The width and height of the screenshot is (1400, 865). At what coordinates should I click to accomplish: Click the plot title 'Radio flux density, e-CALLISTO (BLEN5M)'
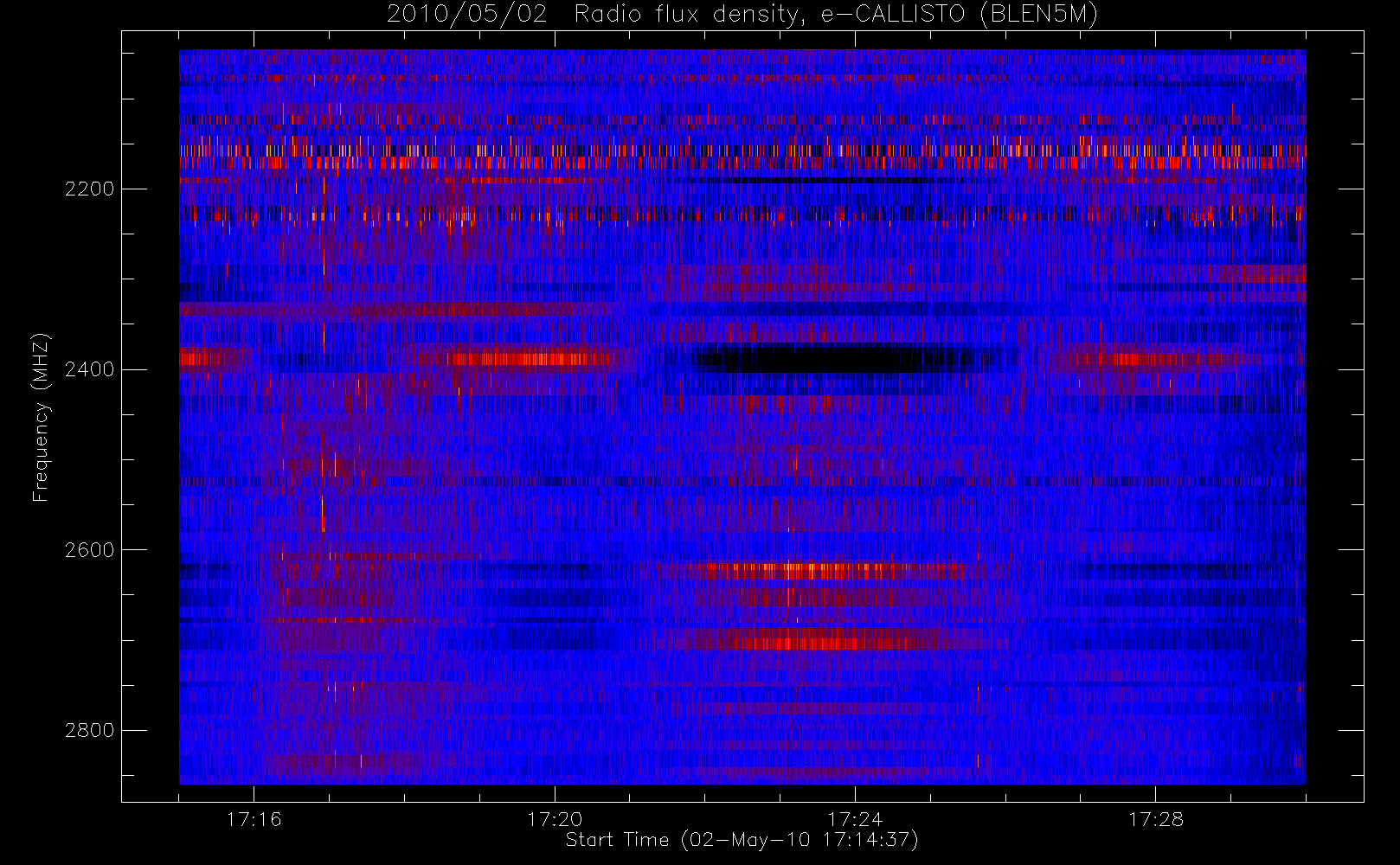836,14
